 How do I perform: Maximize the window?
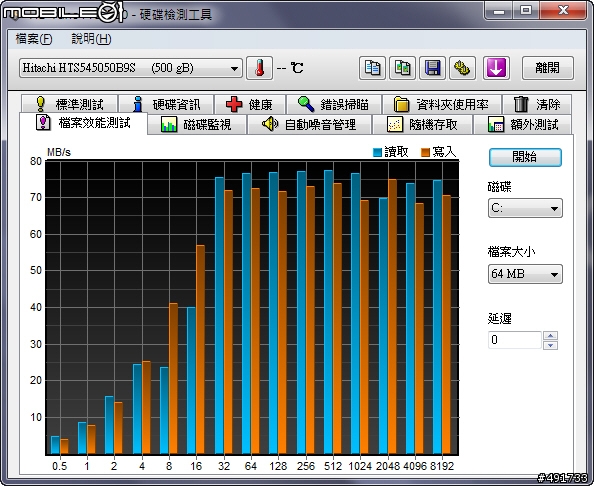526,11
